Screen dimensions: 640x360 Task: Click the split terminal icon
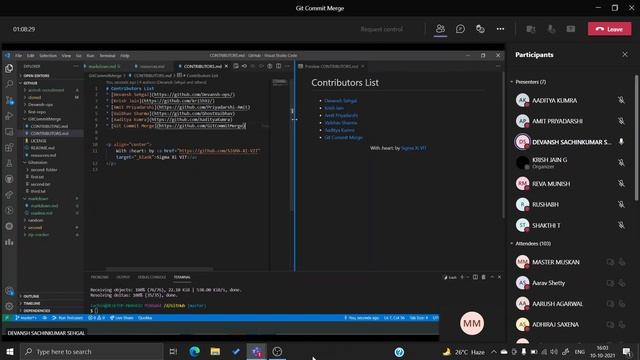point(475,277)
